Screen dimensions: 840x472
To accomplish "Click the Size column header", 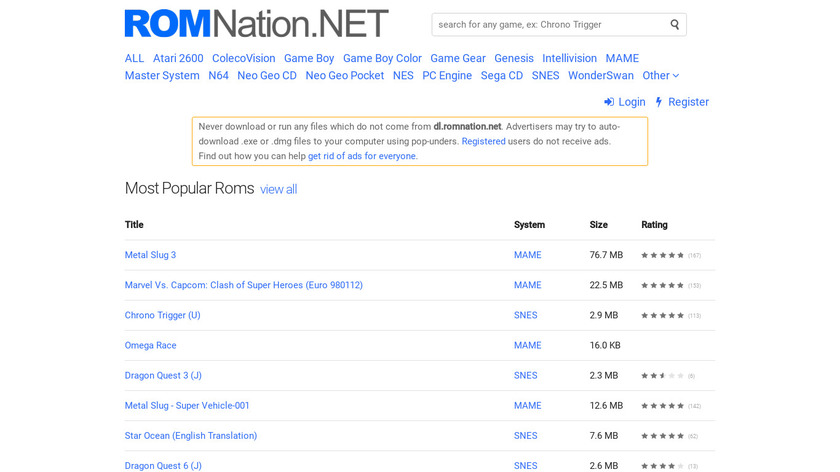I will (x=598, y=224).
